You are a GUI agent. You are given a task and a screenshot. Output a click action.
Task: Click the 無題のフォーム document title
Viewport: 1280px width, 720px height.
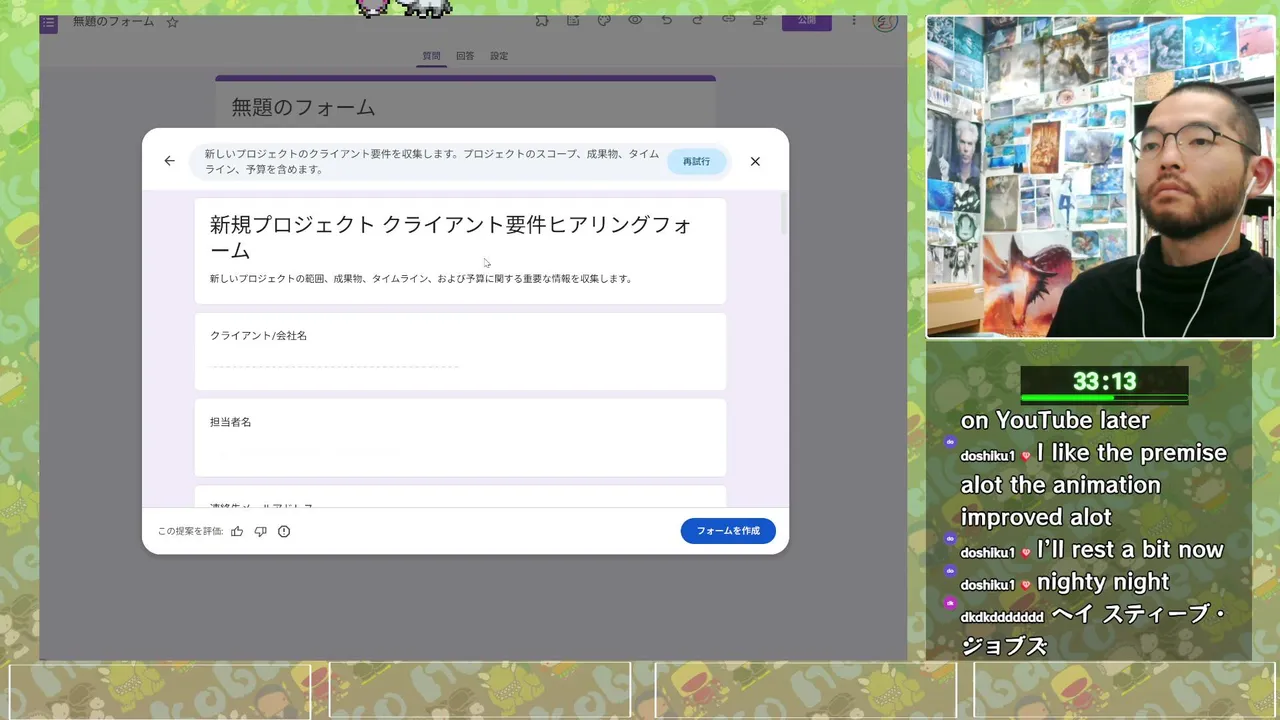112,21
